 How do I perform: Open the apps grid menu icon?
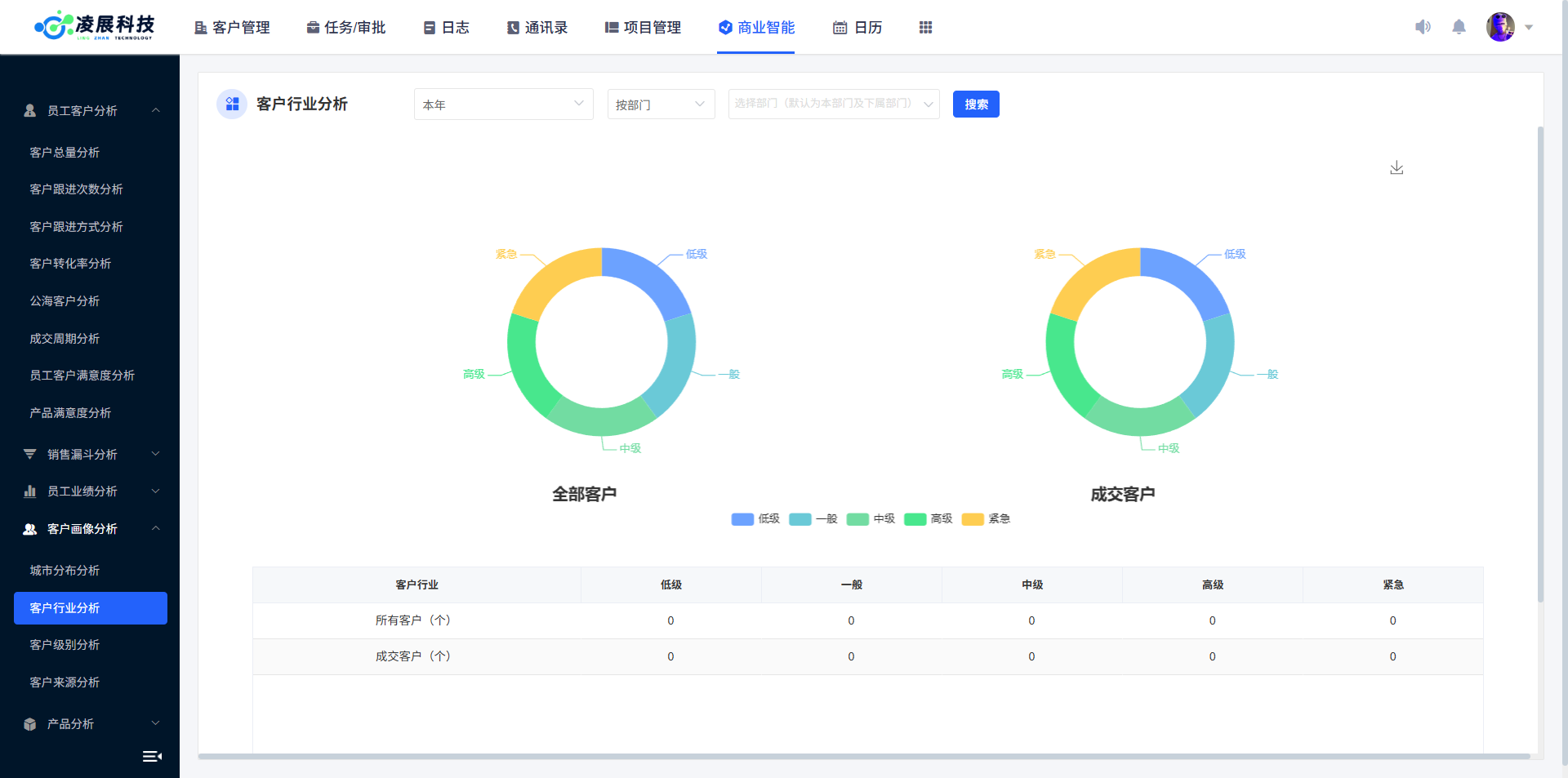pyautogui.click(x=925, y=28)
